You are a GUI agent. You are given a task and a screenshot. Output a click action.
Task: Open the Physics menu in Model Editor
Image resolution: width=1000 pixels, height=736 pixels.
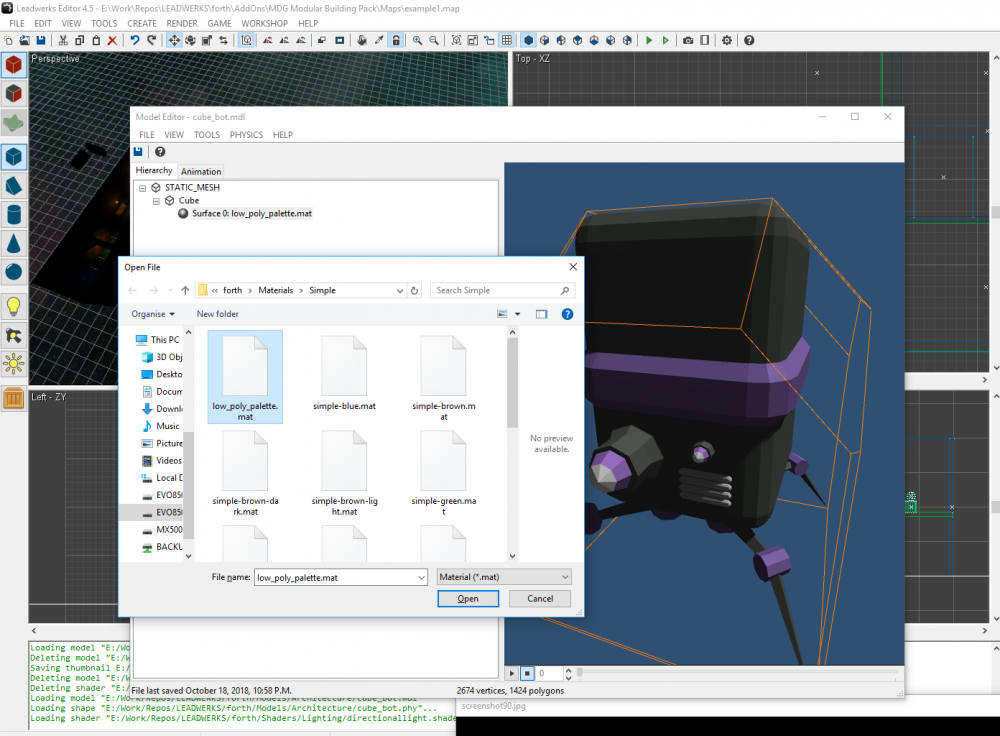pos(246,134)
